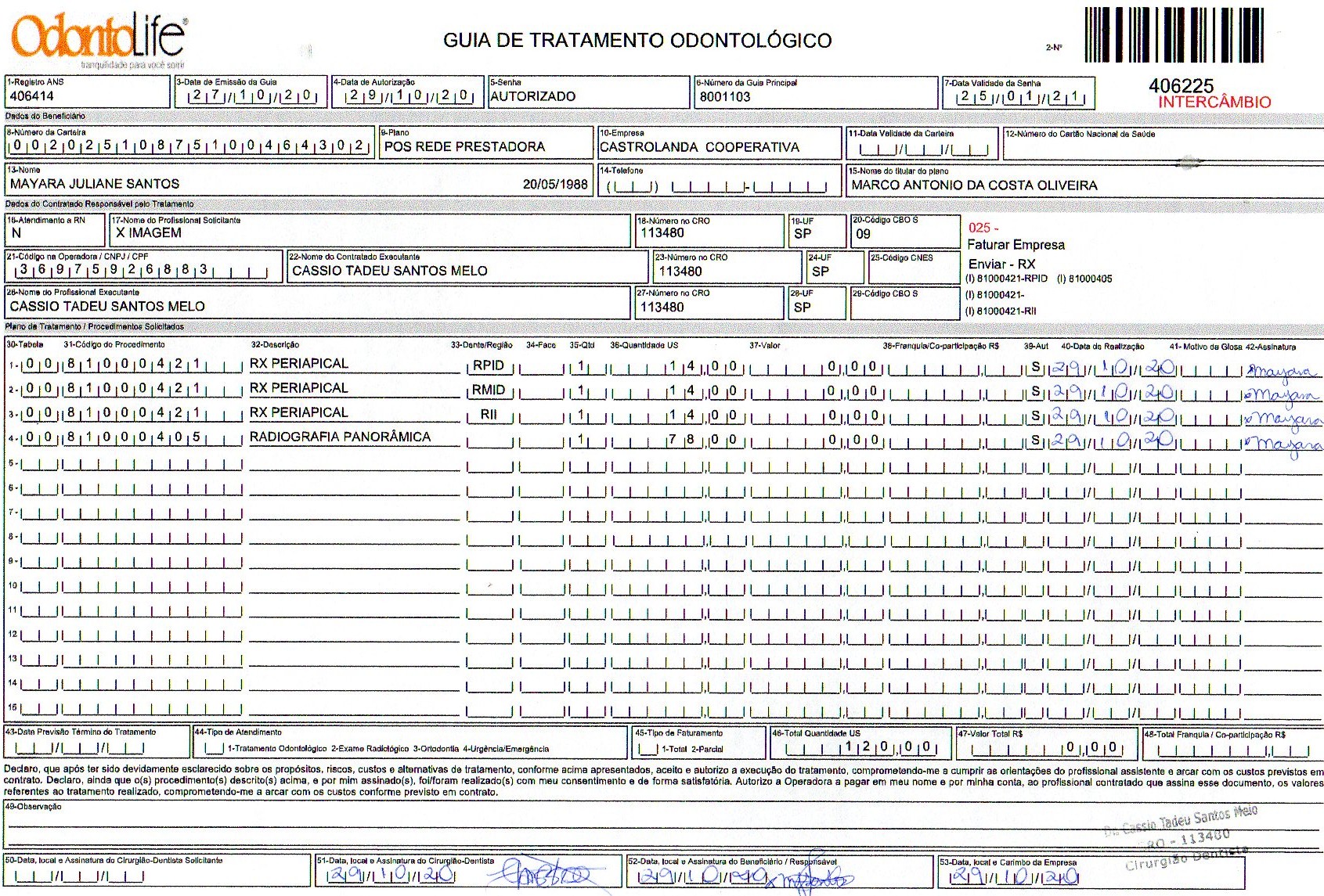
Task: Click beneficiary name 'MAYARA JULIANE SANTOS'
Action: [x=95, y=184]
